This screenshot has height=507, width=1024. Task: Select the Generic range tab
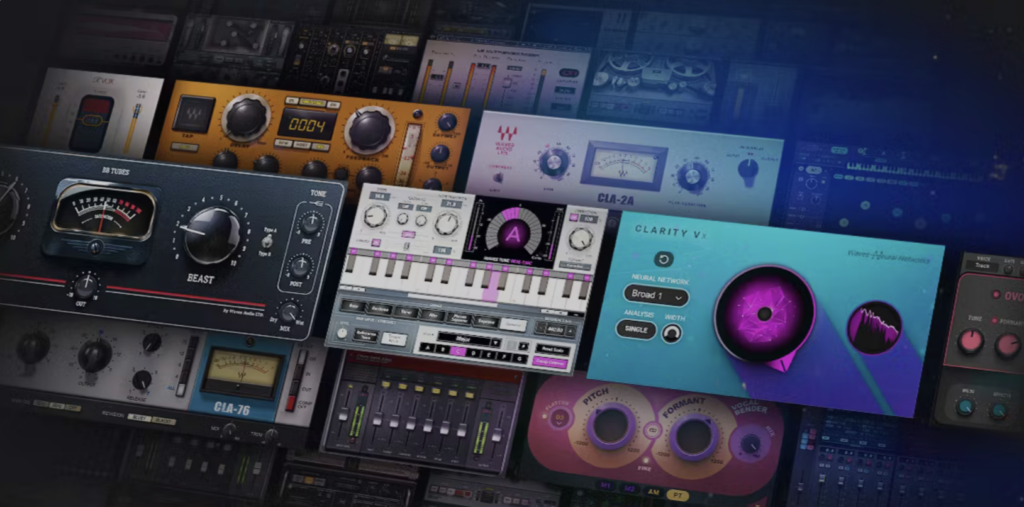[x=514, y=325]
